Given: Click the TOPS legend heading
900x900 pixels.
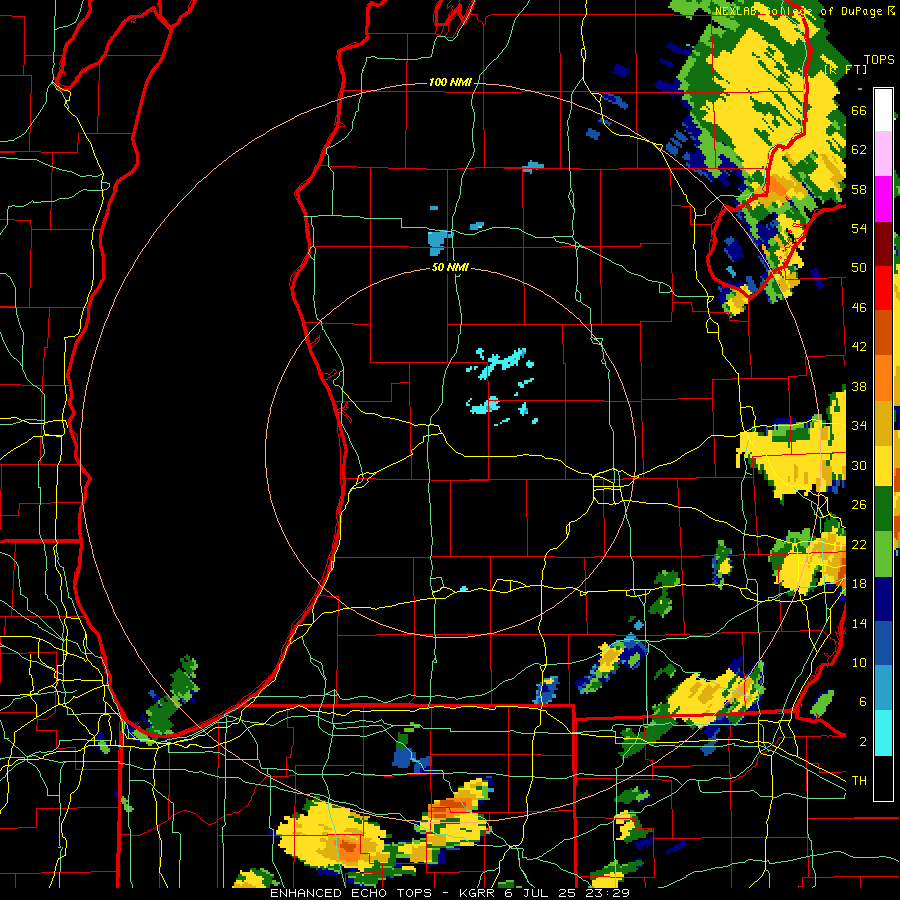Looking at the screenshot, I should [x=879, y=60].
